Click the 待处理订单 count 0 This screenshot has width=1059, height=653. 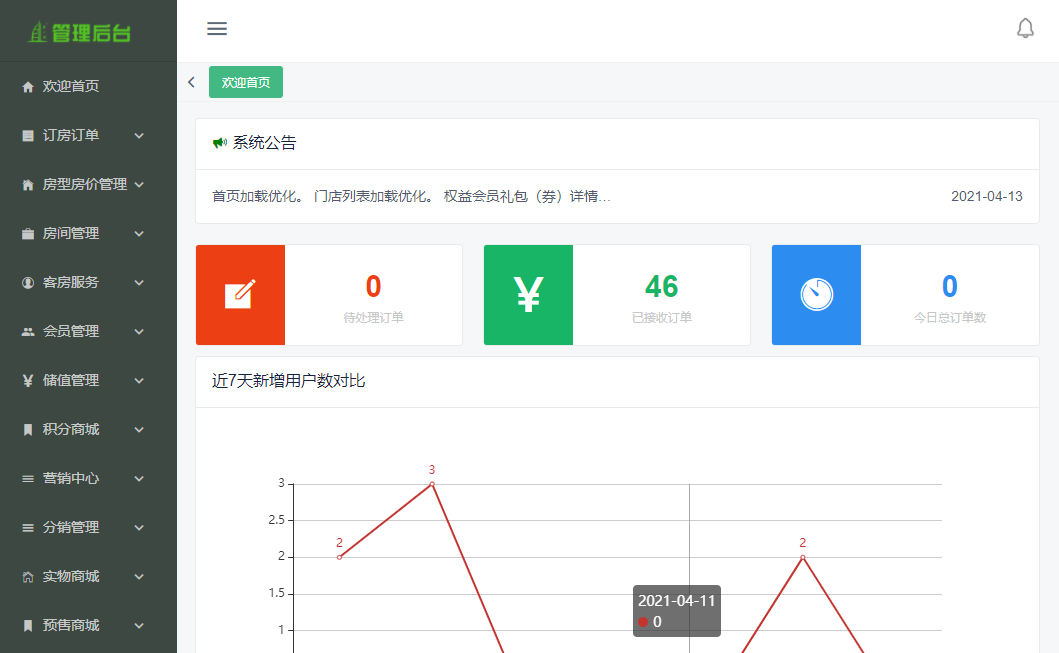(x=373, y=286)
